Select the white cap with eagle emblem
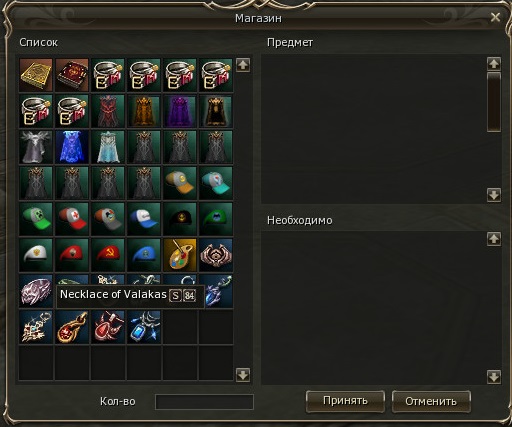The width and height of the screenshot is (512, 427). coord(36,255)
